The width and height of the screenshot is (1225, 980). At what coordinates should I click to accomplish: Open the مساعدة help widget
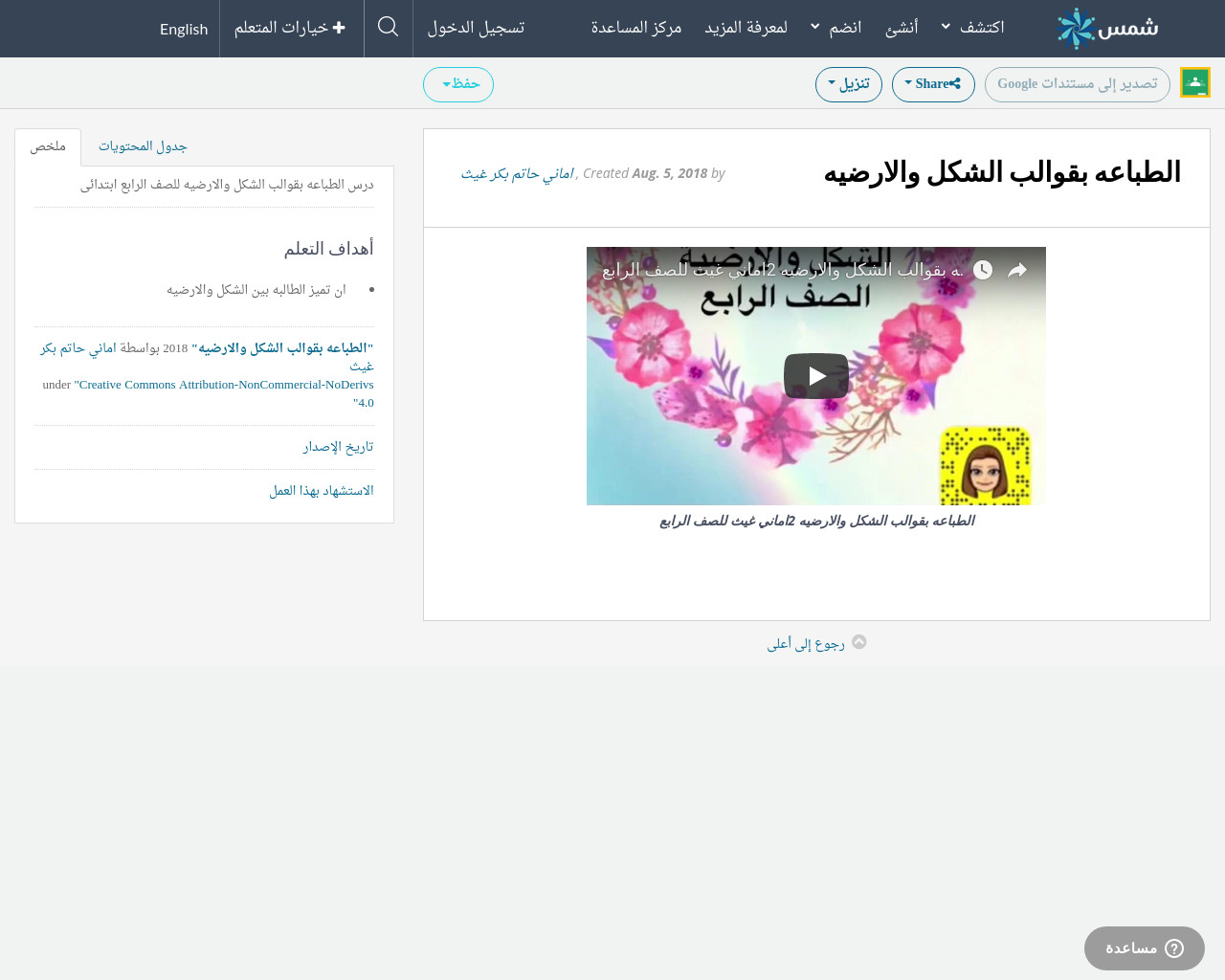[1144, 947]
